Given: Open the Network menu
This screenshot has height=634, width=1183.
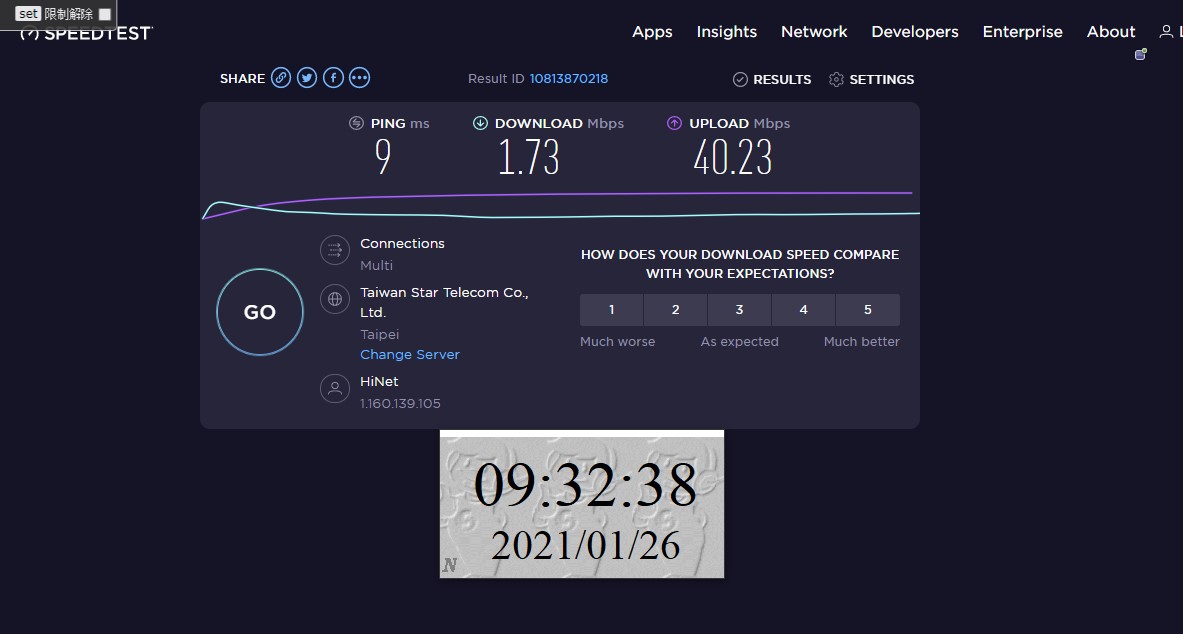Looking at the screenshot, I should coord(814,32).
